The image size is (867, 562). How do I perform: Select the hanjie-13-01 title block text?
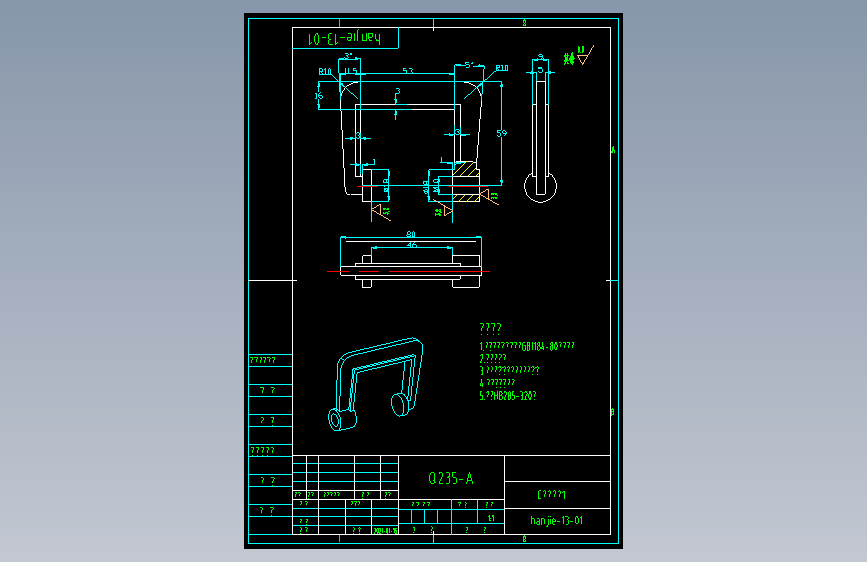pos(556,521)
